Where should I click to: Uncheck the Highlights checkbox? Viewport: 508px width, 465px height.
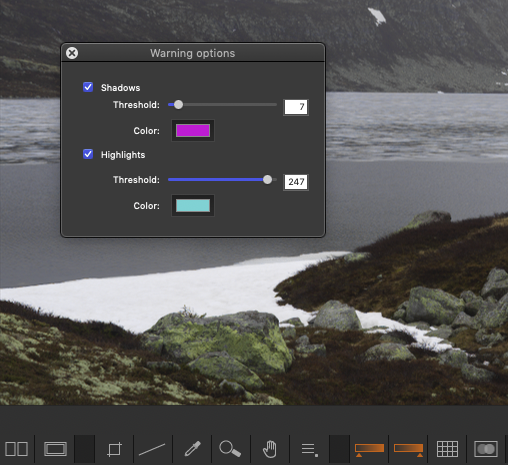[x=88, y=154]
